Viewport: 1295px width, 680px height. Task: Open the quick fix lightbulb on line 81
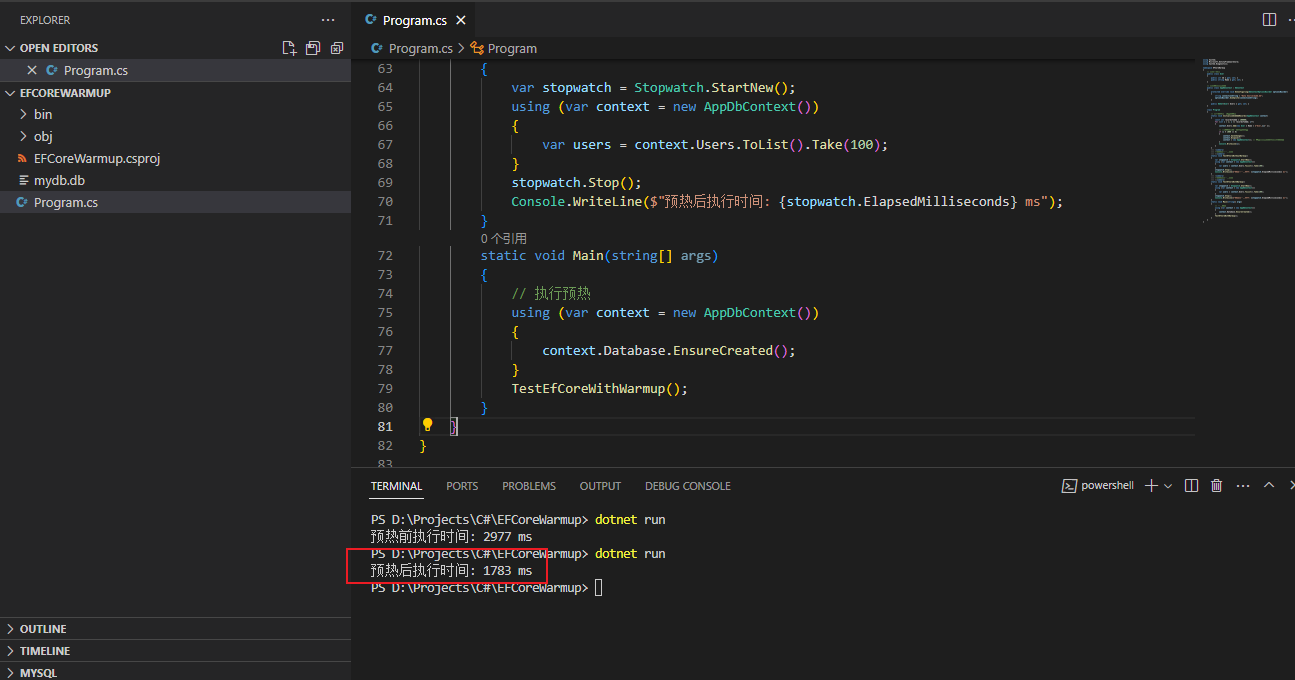tap(427, 425)
